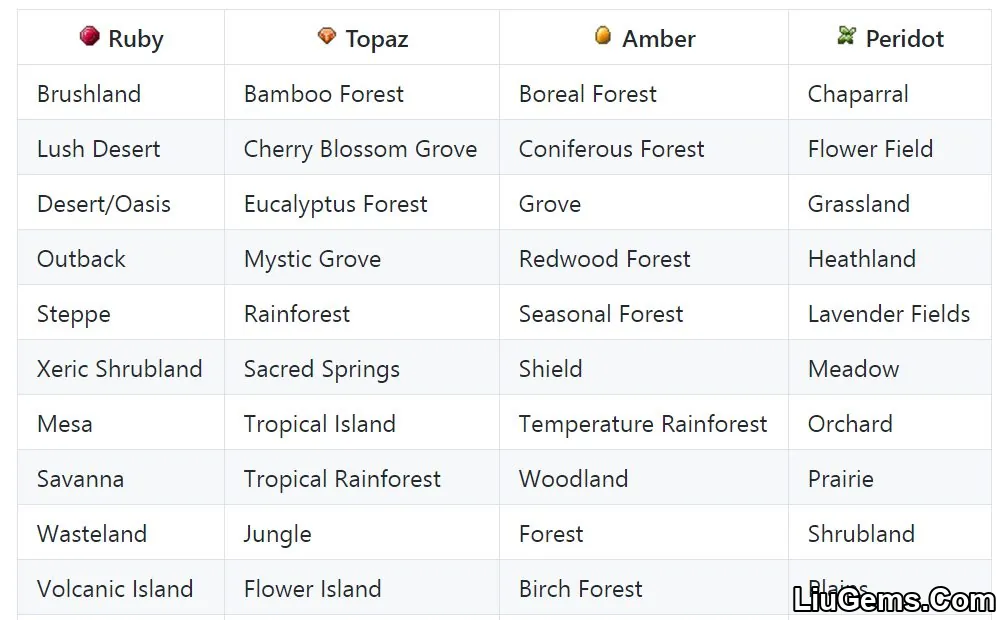Click the red Ruby gem icon

tap(90, 36)
